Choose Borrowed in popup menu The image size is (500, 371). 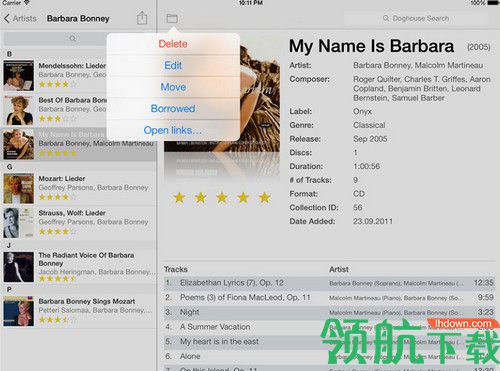click(x=173, y=108)
